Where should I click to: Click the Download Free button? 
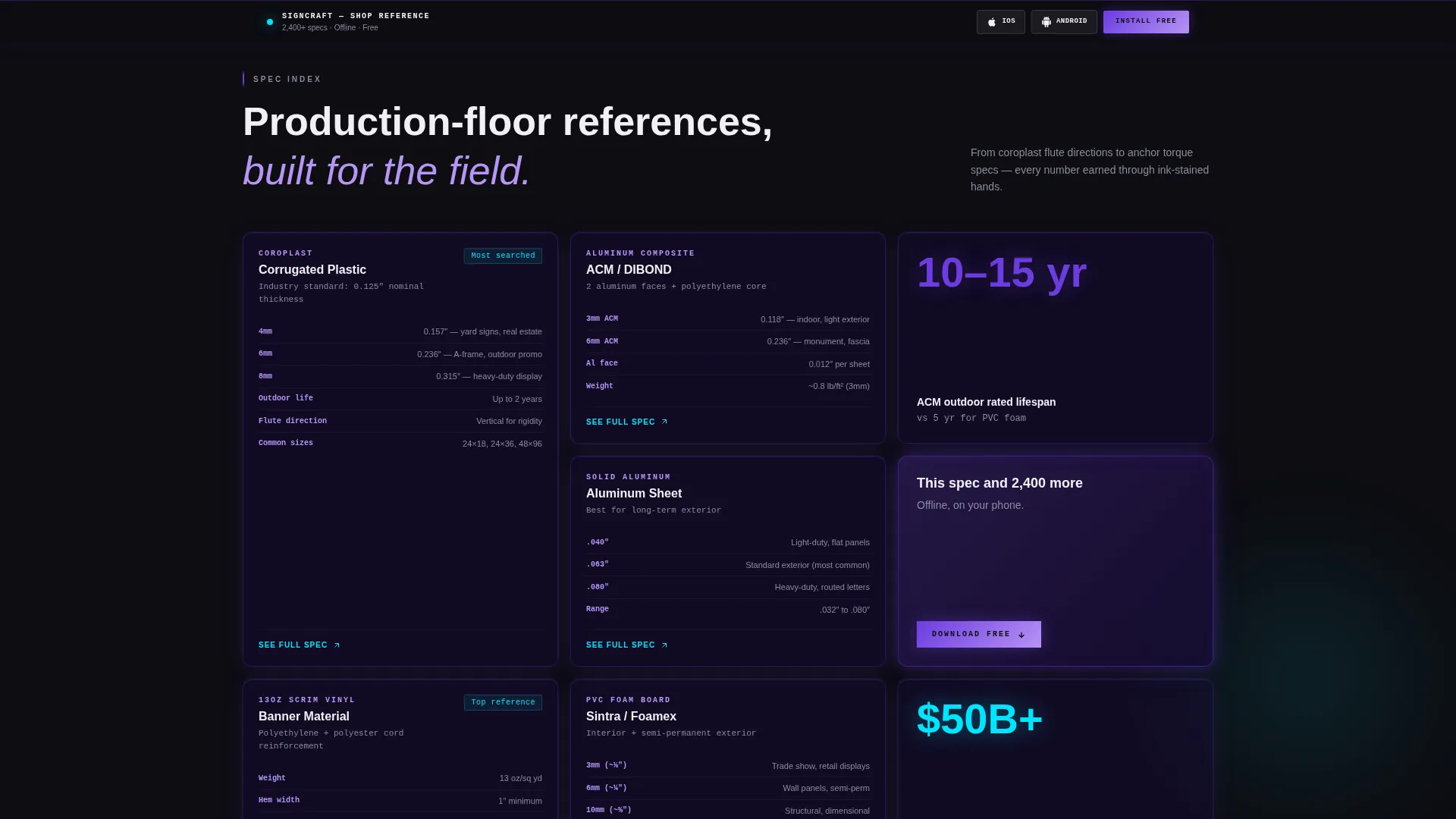(978, 635)
